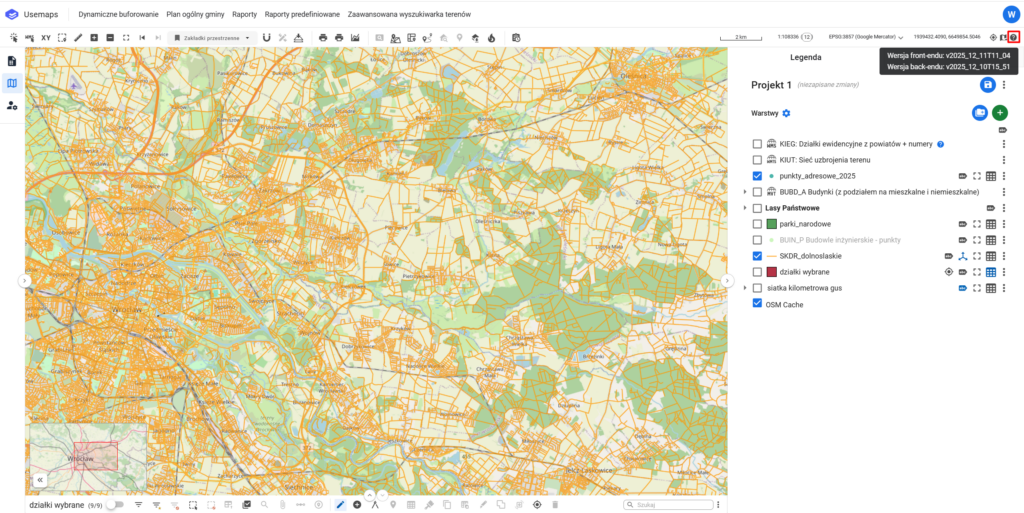Click the green add layer button

(x=1000, y=113)
